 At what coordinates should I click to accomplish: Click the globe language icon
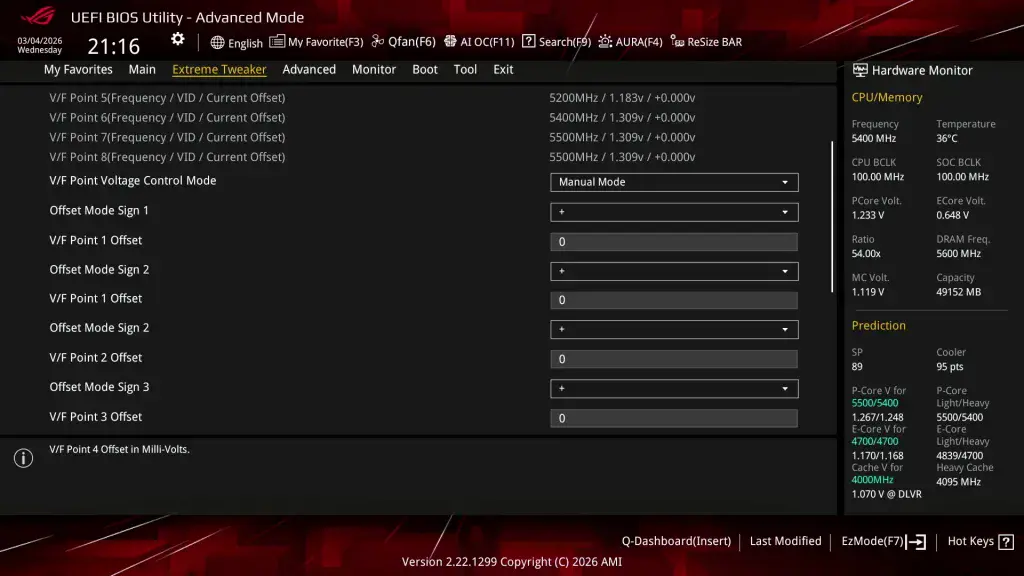pos(217,42)
